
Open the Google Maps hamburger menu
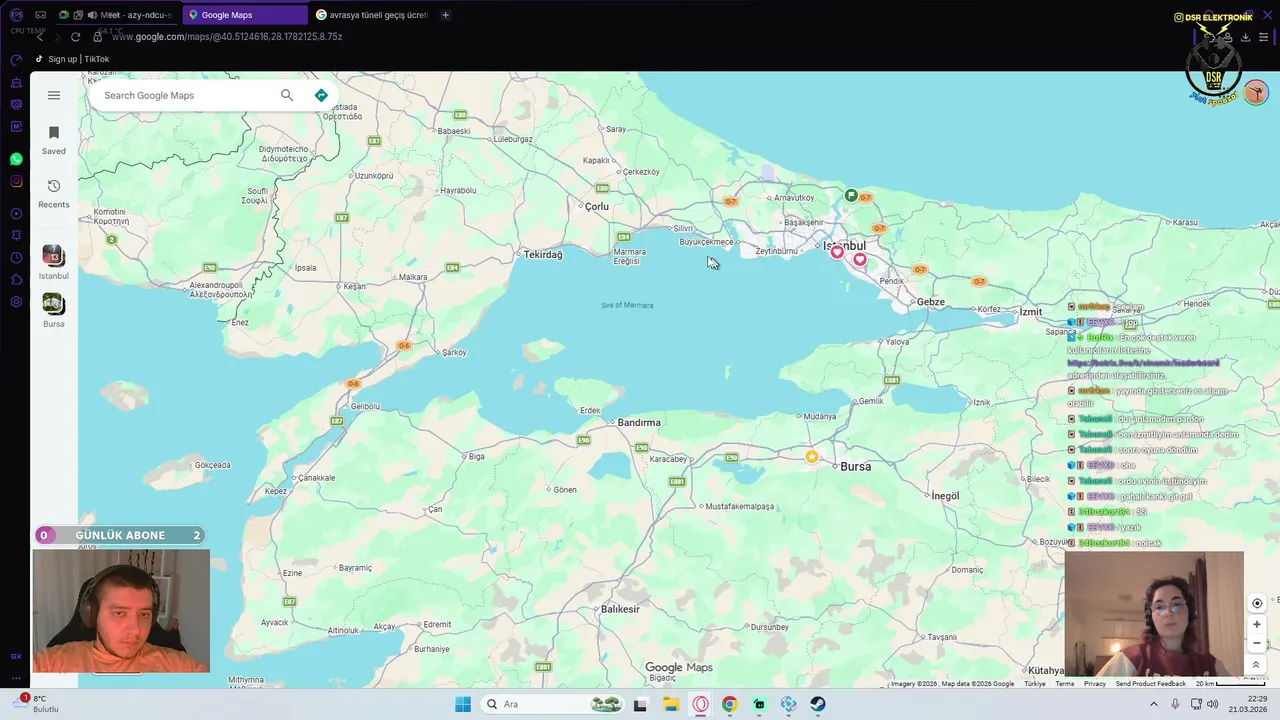pyautogui.click(x=54, y=95)
